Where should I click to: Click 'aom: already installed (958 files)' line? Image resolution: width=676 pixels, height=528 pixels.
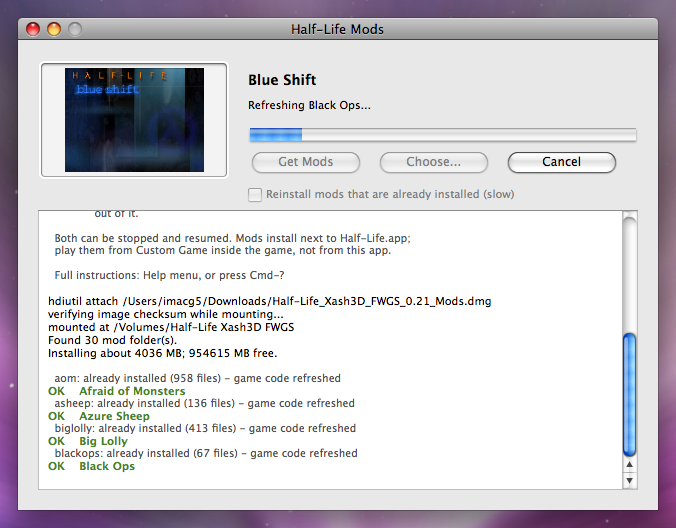[197, 378]
